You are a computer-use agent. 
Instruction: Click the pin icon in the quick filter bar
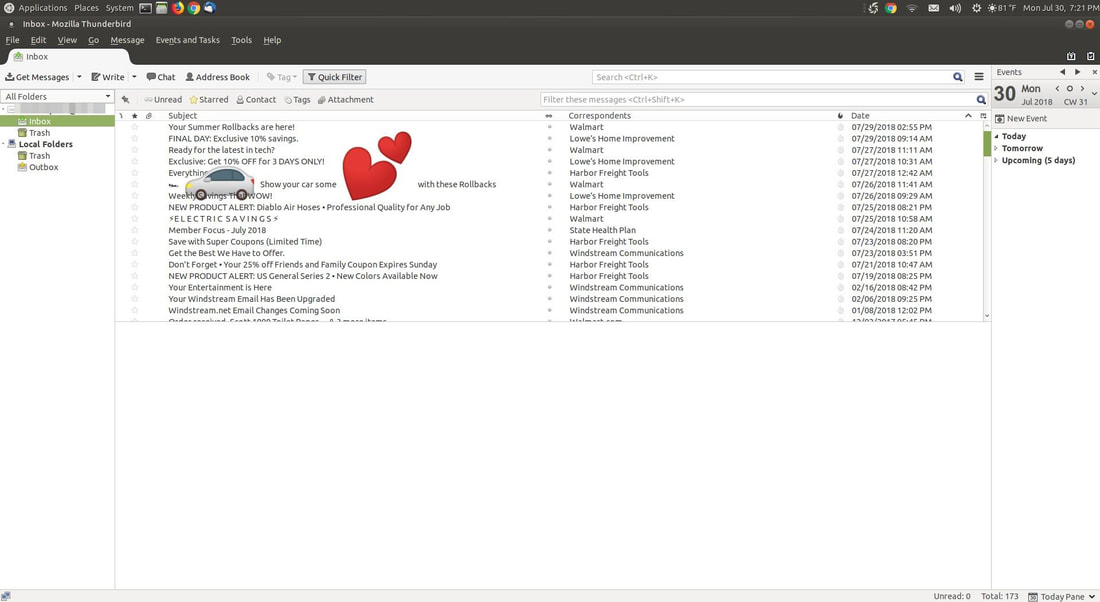[125, 100]
